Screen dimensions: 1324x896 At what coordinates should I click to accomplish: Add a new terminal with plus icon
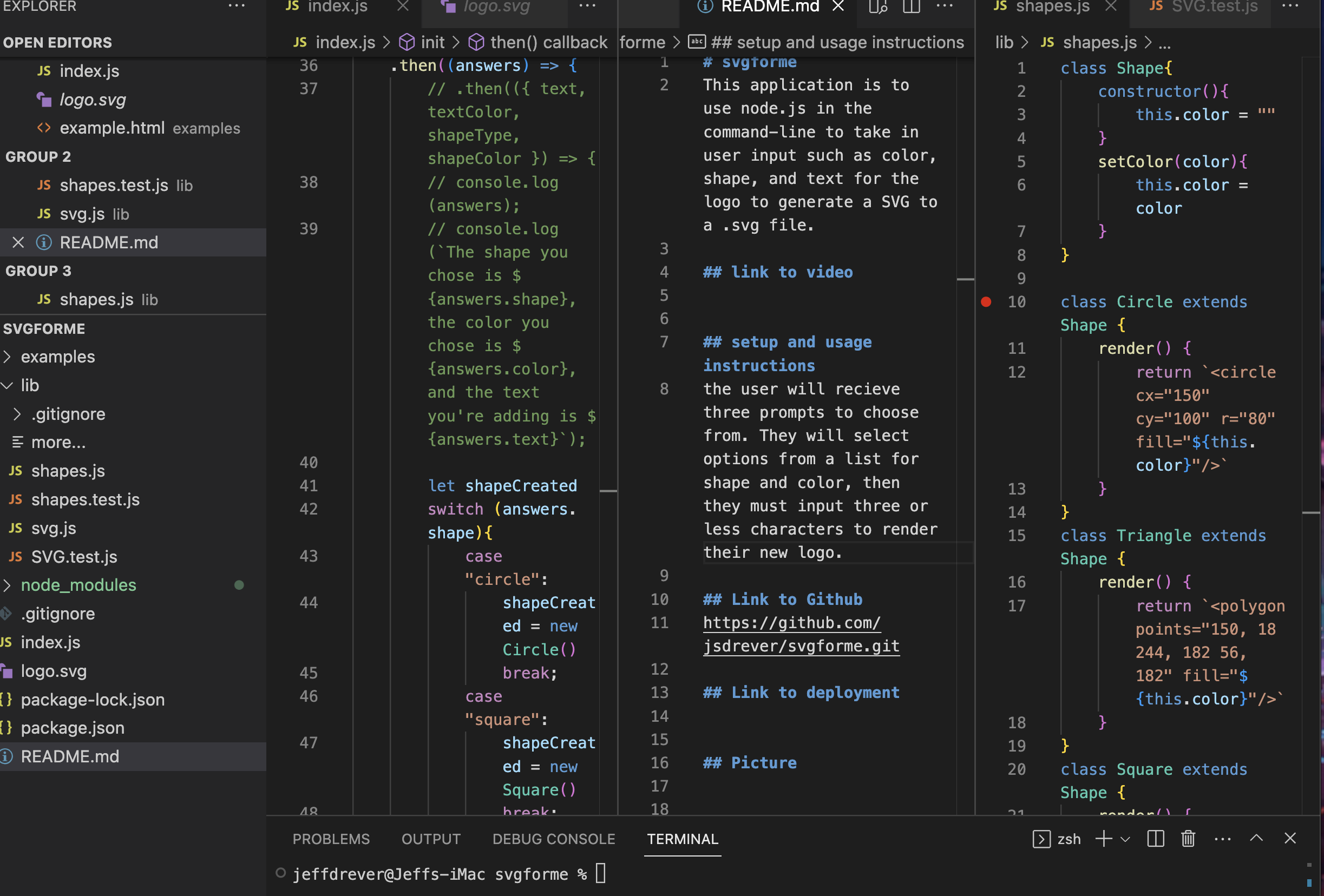point(1104,839)
